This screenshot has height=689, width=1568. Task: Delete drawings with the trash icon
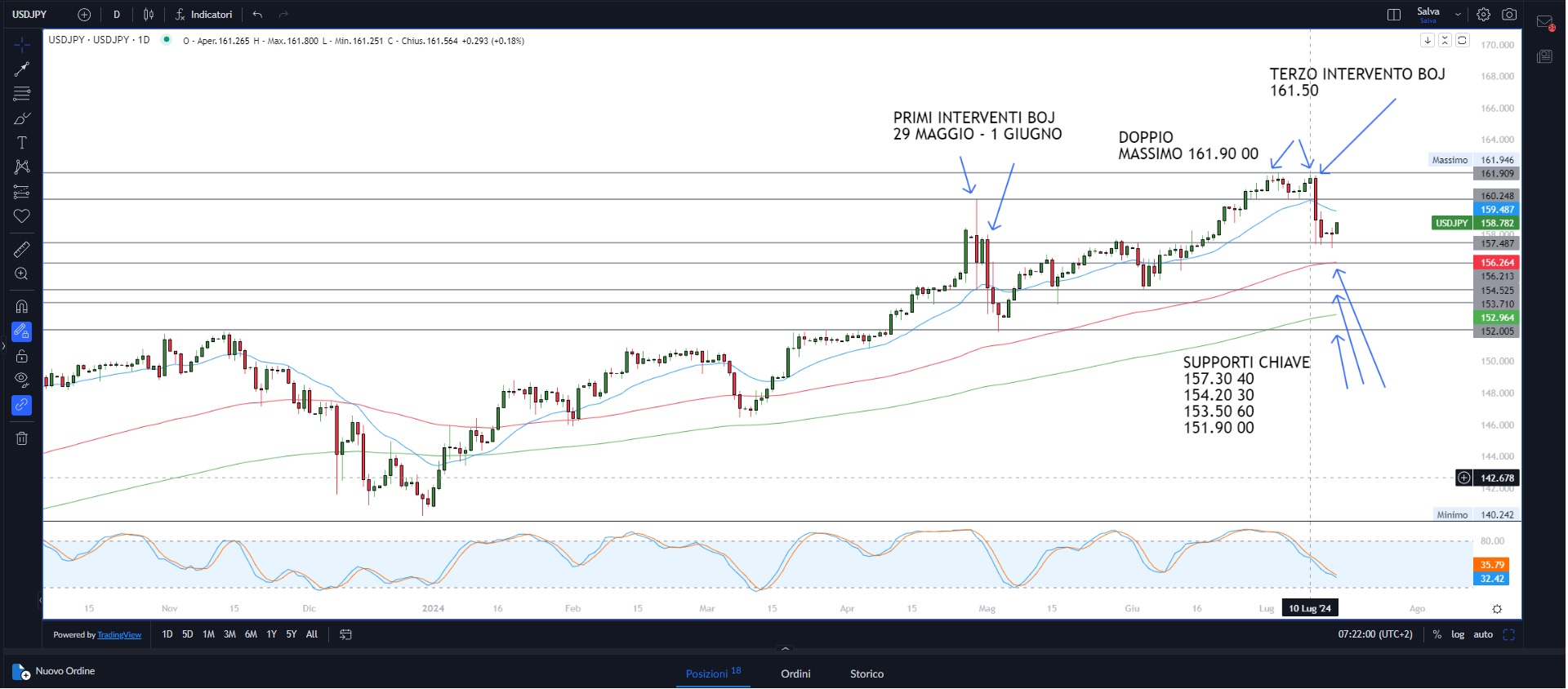(22, 438)
